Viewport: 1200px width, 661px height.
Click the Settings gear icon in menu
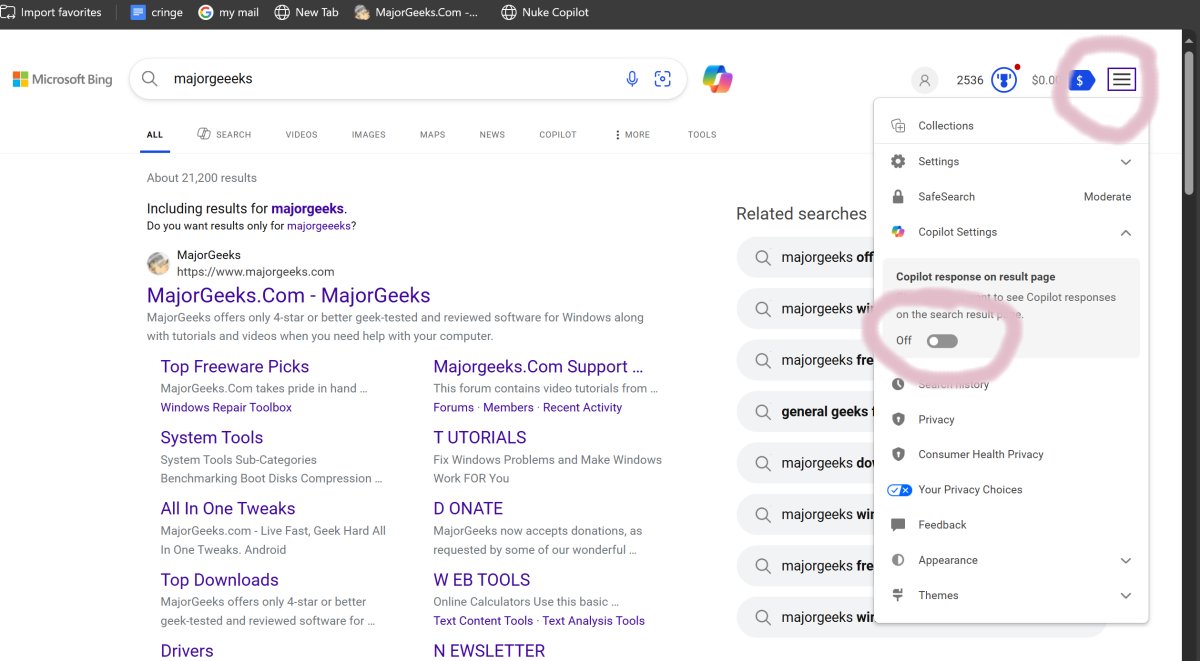point(898,161)
